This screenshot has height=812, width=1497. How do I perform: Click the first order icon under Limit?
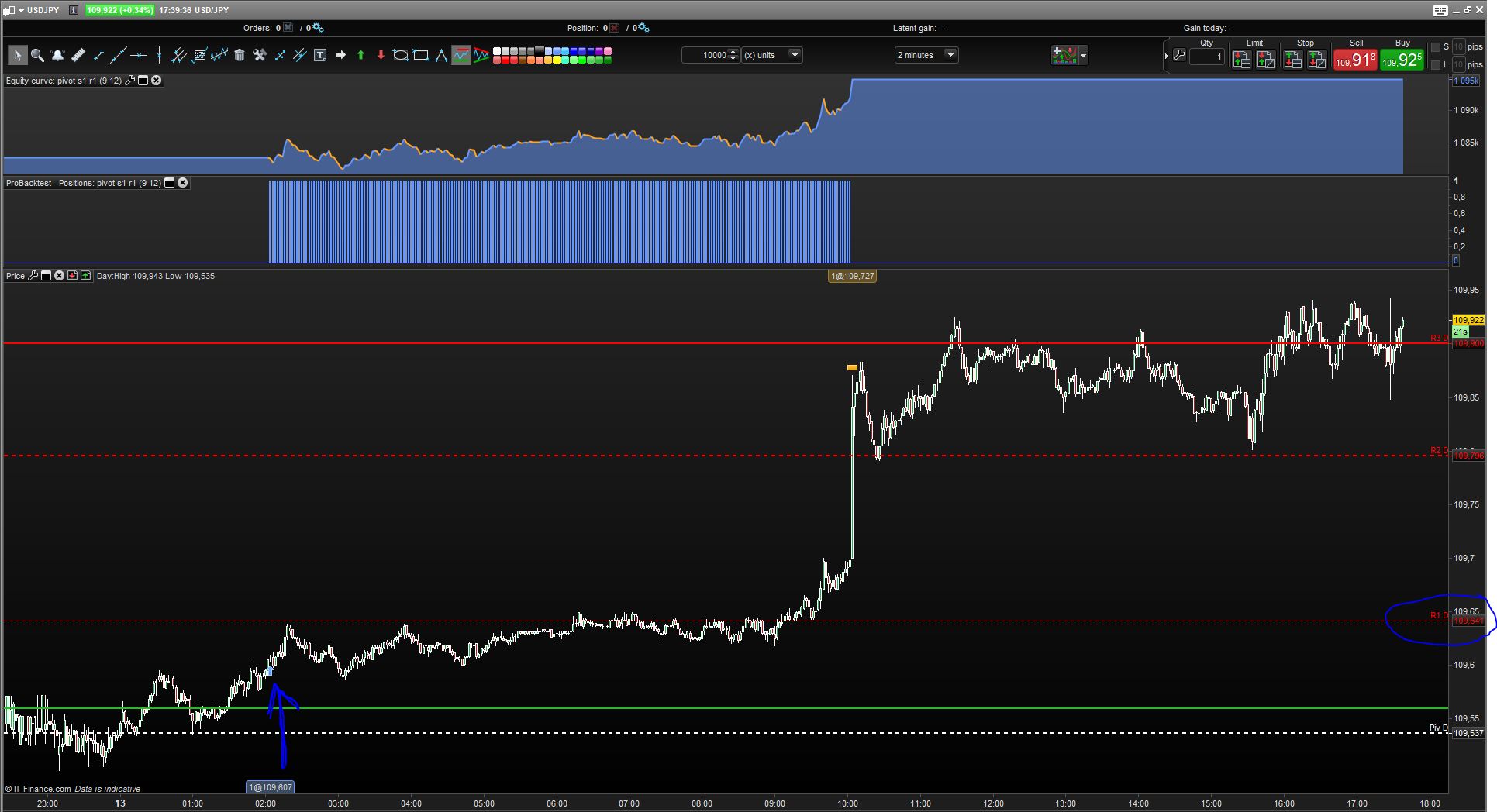tap(1241, 60)
